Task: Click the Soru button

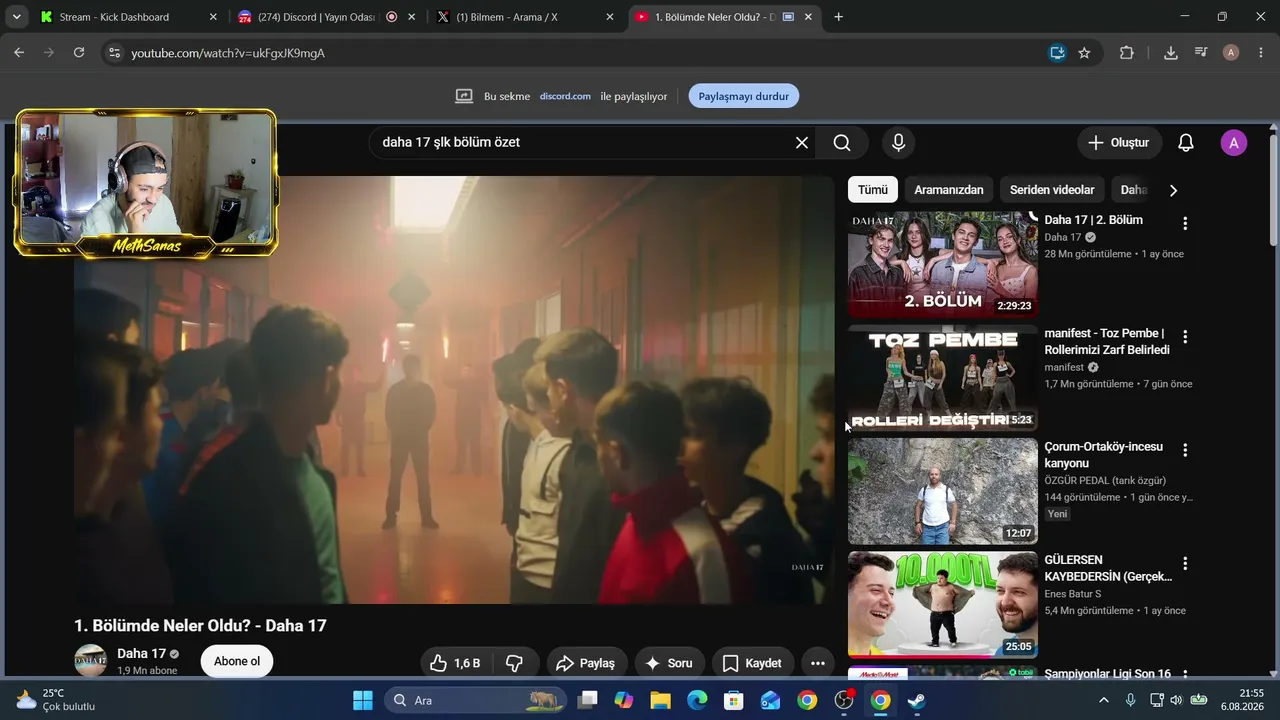Action: pyautogui.click(x=670, y=663)
